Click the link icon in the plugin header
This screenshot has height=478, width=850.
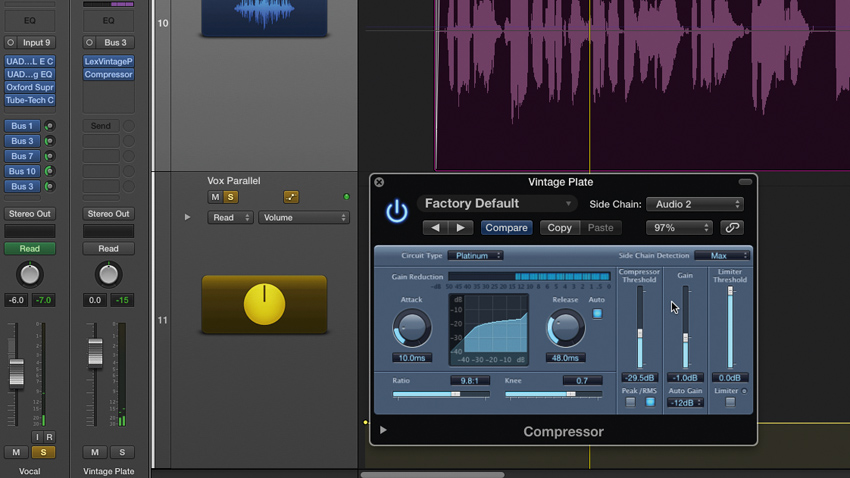click(x=732, y=228)
